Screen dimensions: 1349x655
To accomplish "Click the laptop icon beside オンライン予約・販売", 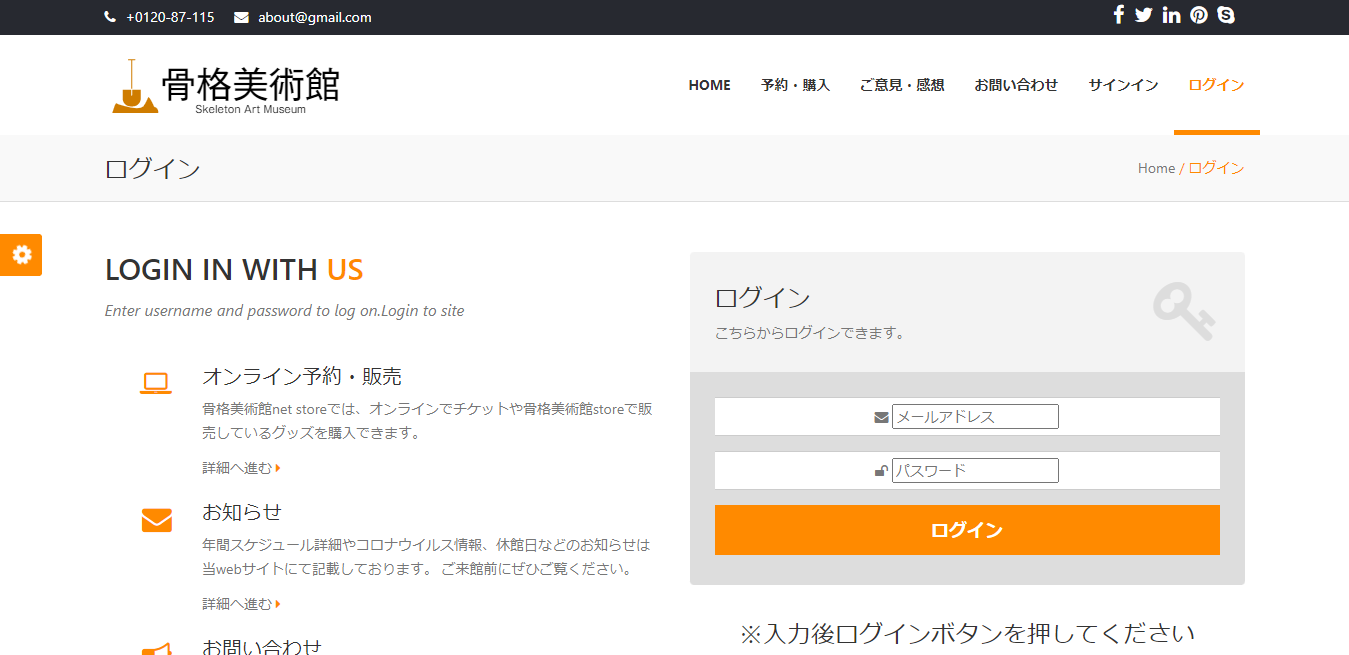I will pos(156,381).
